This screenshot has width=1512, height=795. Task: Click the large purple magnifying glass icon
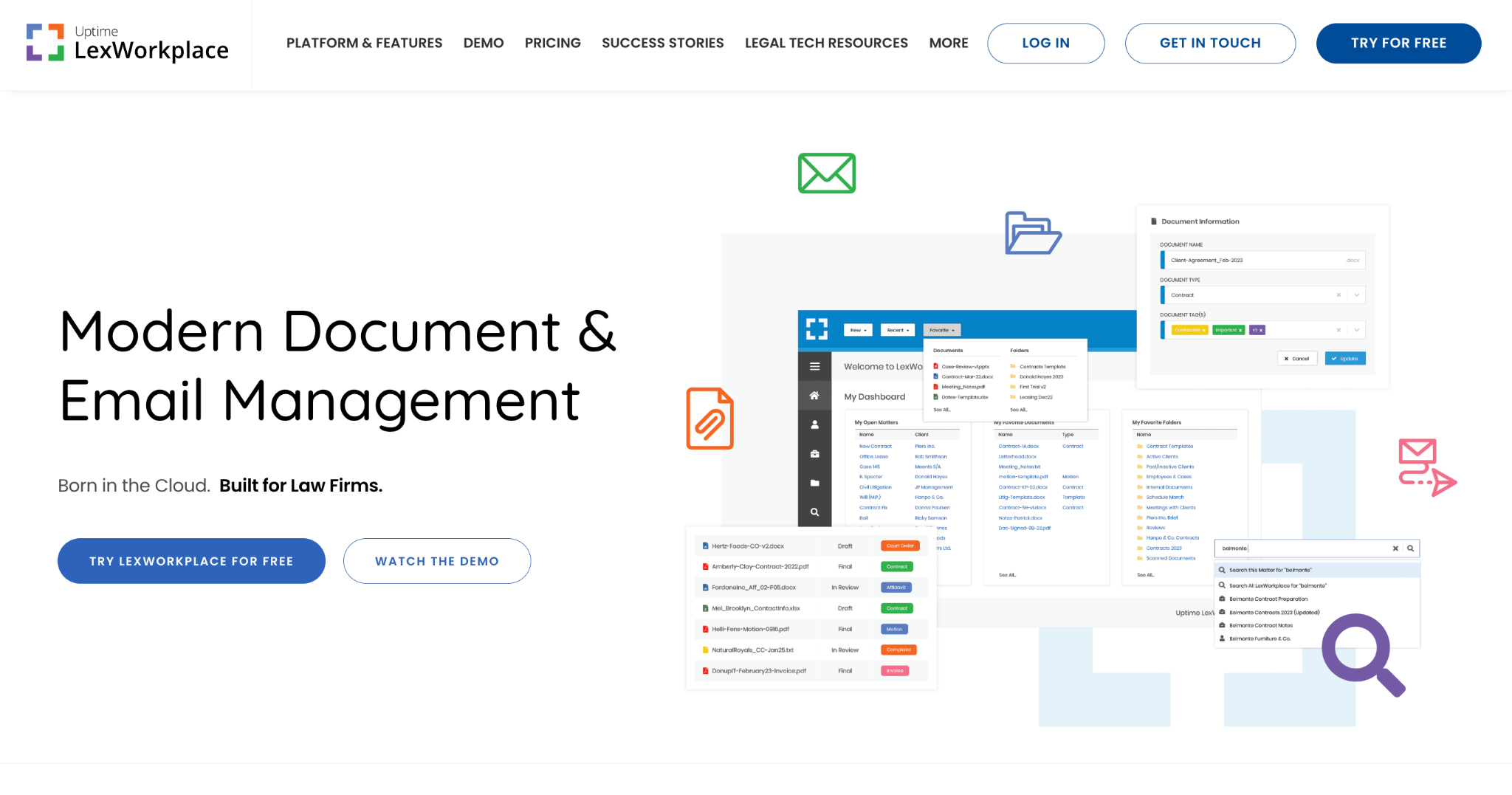1364,655
